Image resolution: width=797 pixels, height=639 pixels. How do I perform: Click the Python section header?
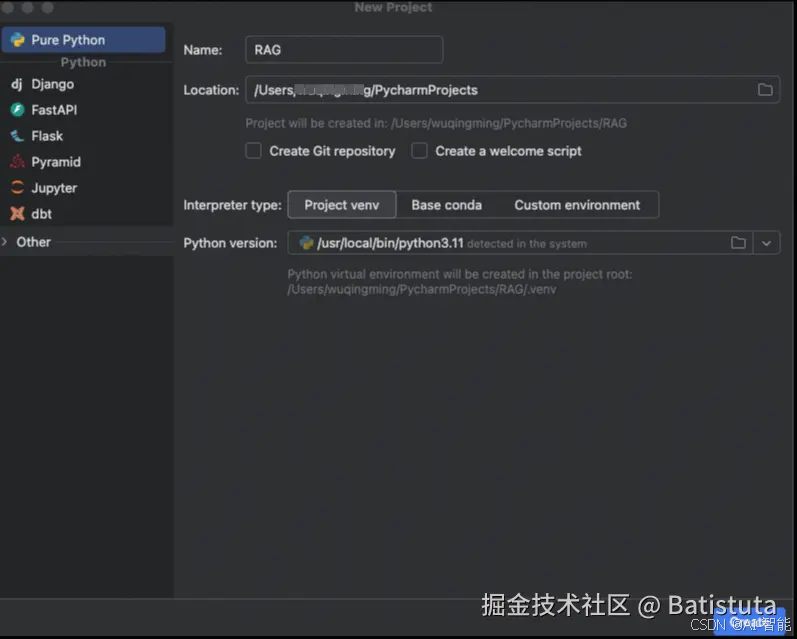(83, 62)
